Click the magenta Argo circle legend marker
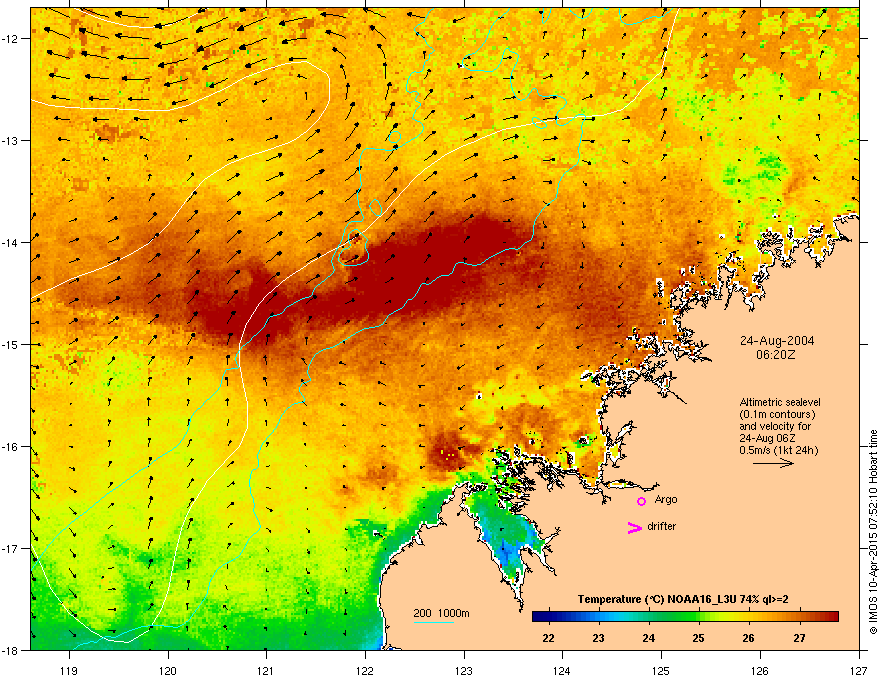This screenshot has width=880, height=680. click(x=641, y=501)
